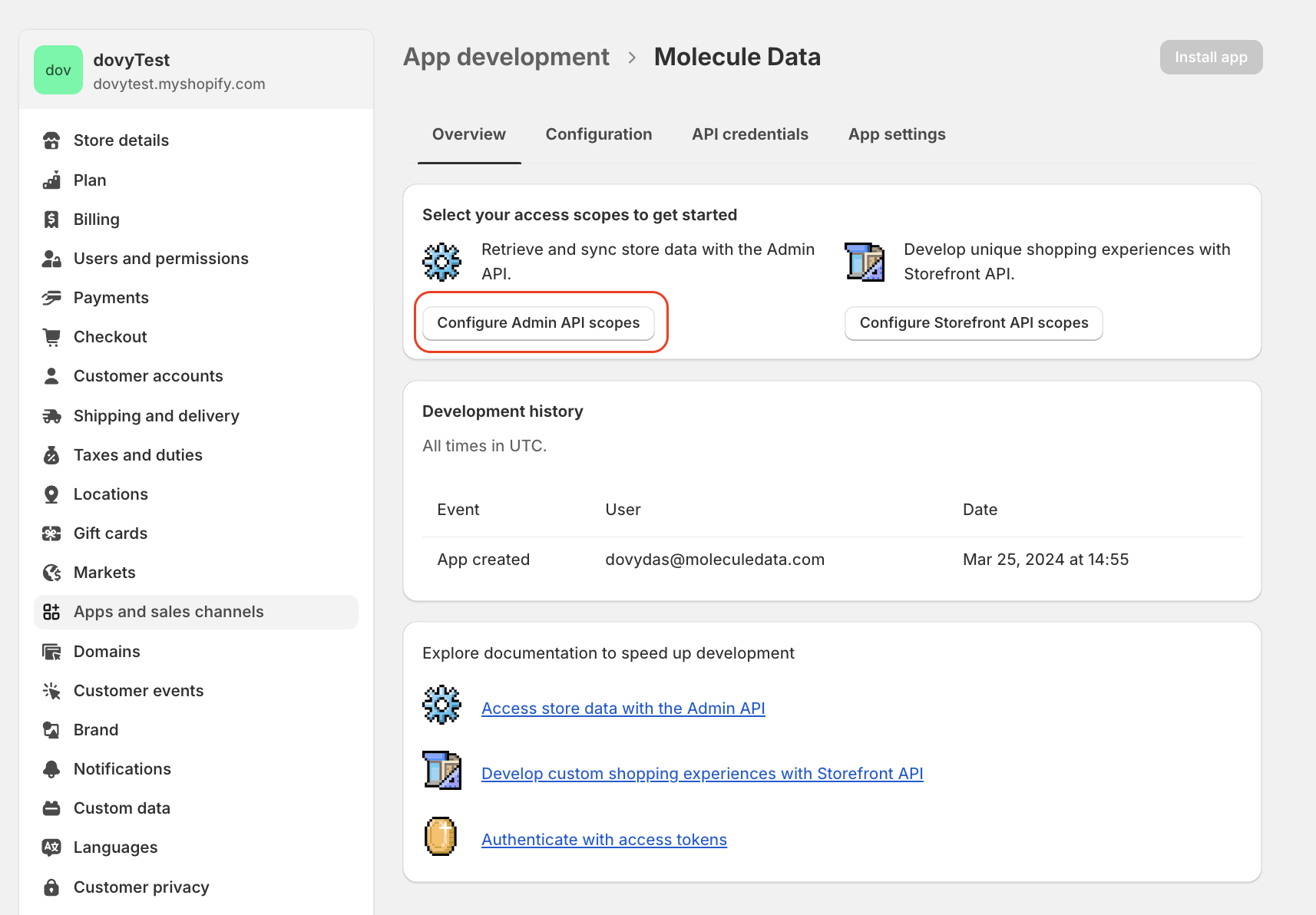
Task: Click the Locations pin icon
Action: click(51, 494)
